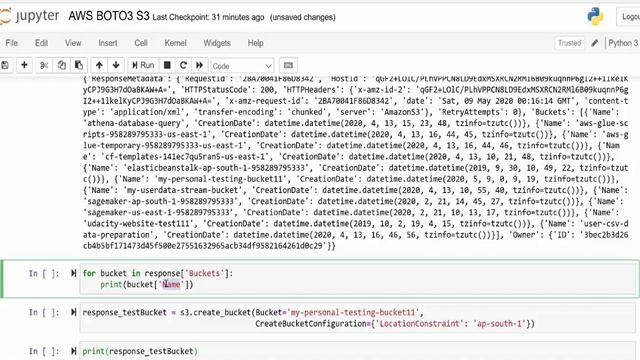Open the Cell menu
The height and width of the screenshot is (360, 640).
coord(141,43)
